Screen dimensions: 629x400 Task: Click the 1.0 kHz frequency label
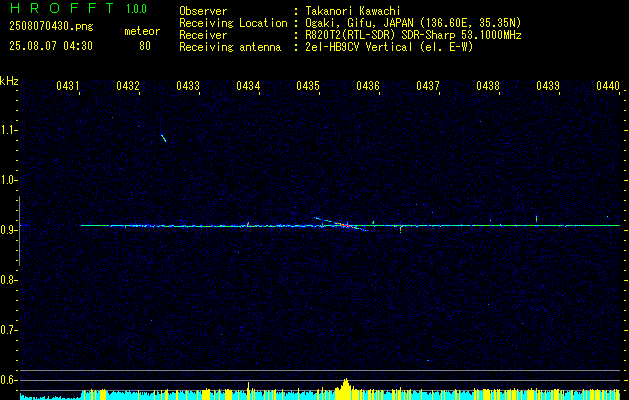pyautogui.click(x=8, y=181)
